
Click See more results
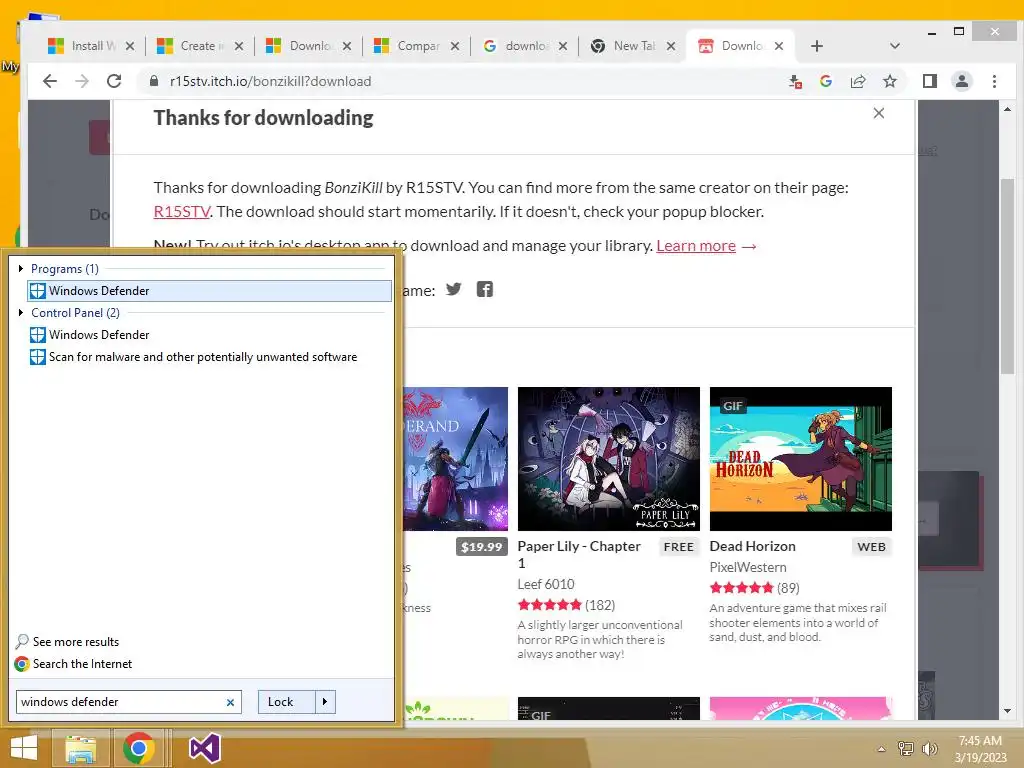67,642
